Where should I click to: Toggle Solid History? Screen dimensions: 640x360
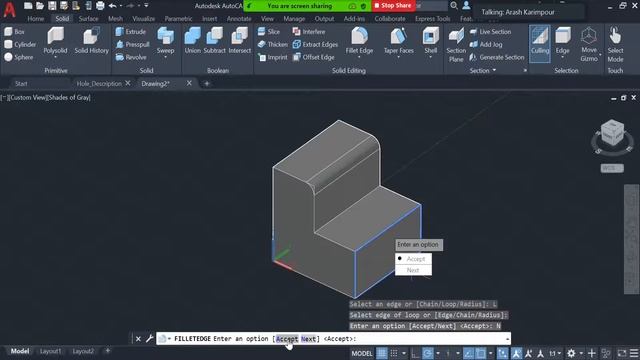point(91,40)
